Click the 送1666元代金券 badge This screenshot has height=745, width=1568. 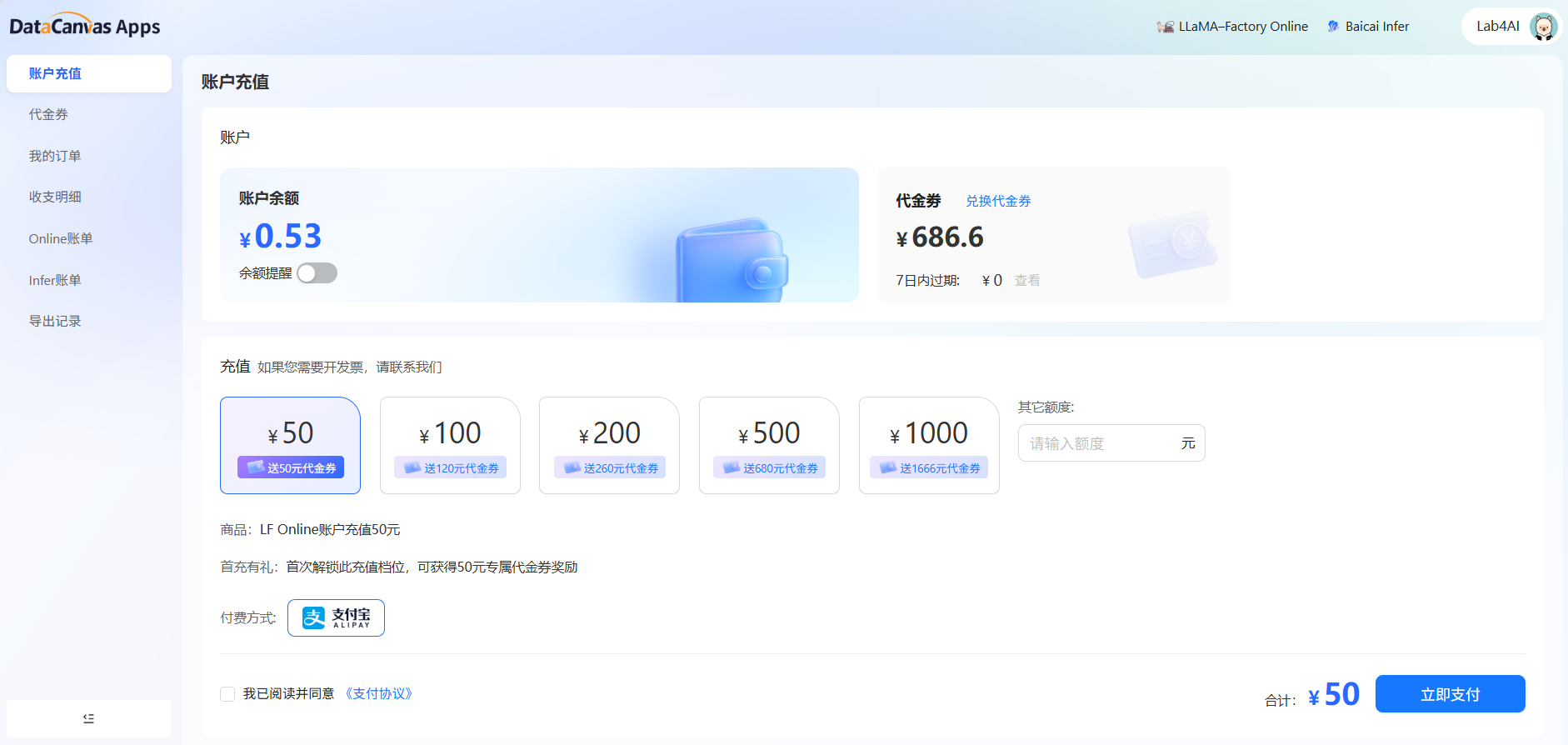[x=929, y=467]
